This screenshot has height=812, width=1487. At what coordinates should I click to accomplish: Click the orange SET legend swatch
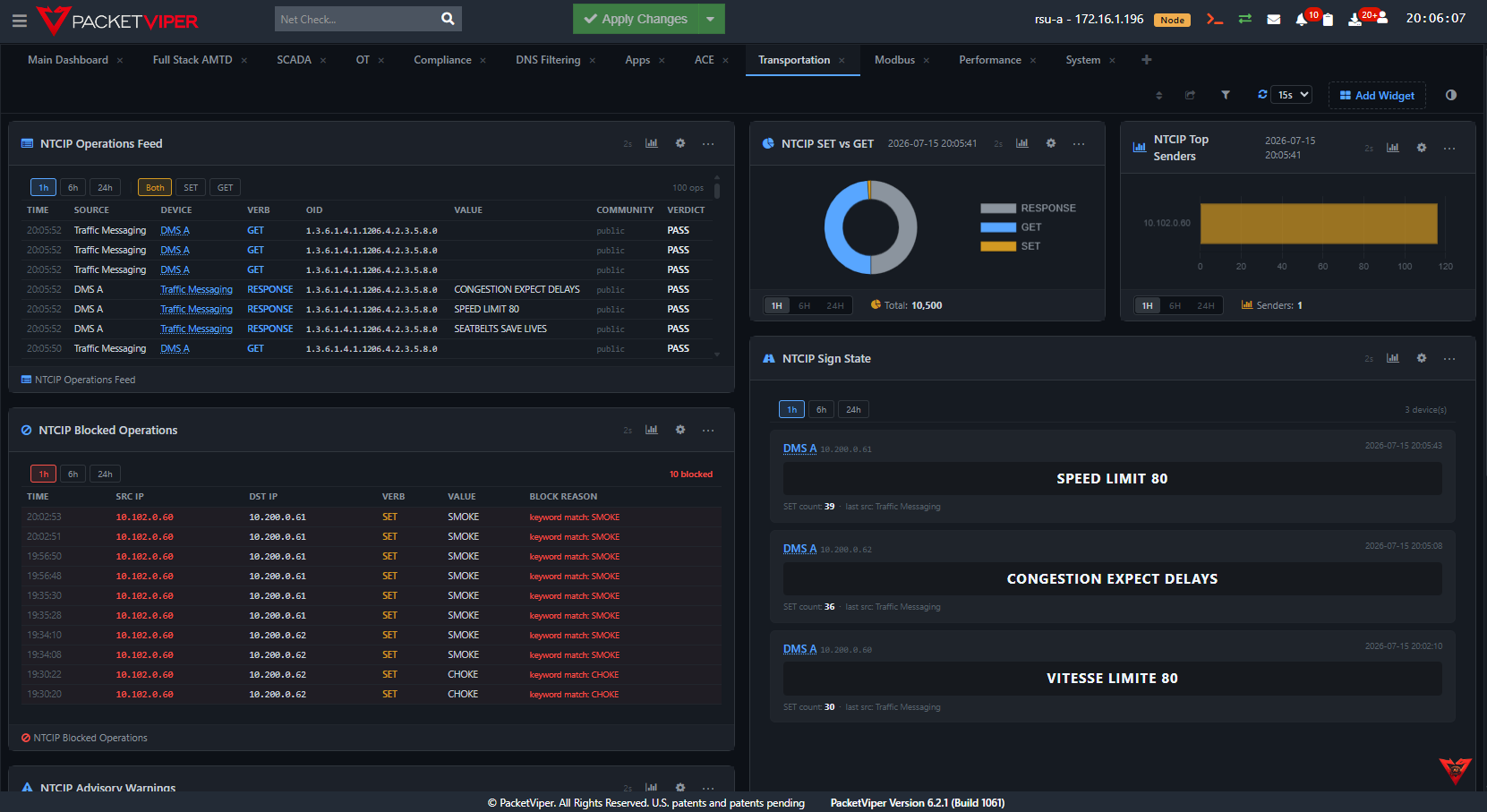[998, 246]
